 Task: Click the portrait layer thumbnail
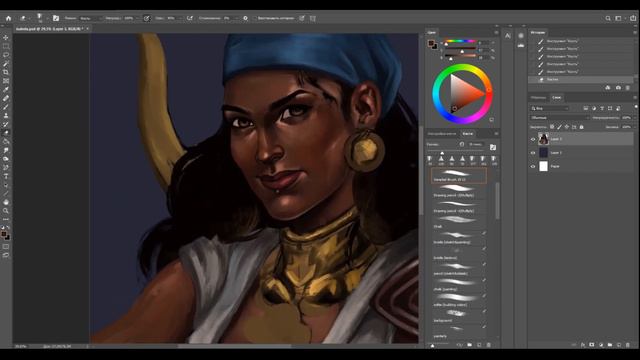[543, 139]
